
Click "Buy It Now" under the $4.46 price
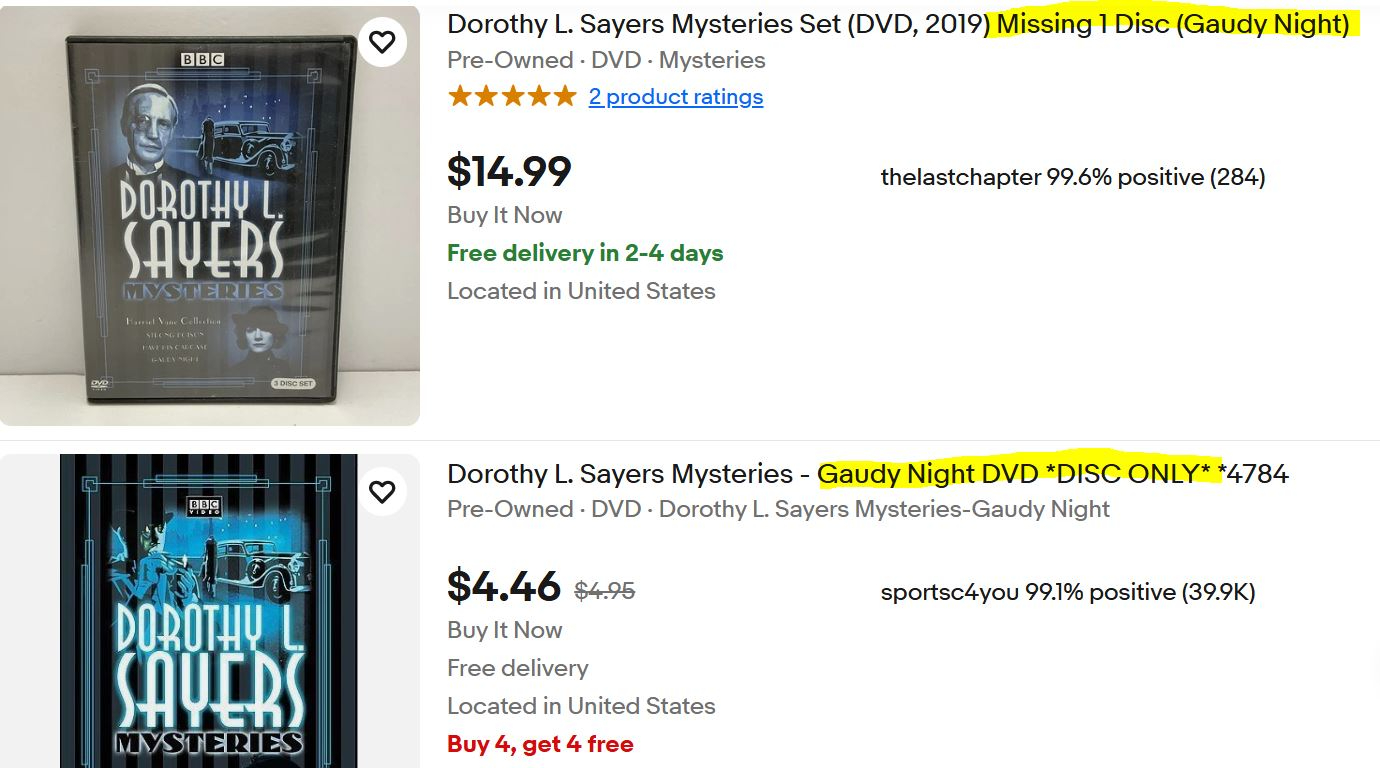(504, 631)
